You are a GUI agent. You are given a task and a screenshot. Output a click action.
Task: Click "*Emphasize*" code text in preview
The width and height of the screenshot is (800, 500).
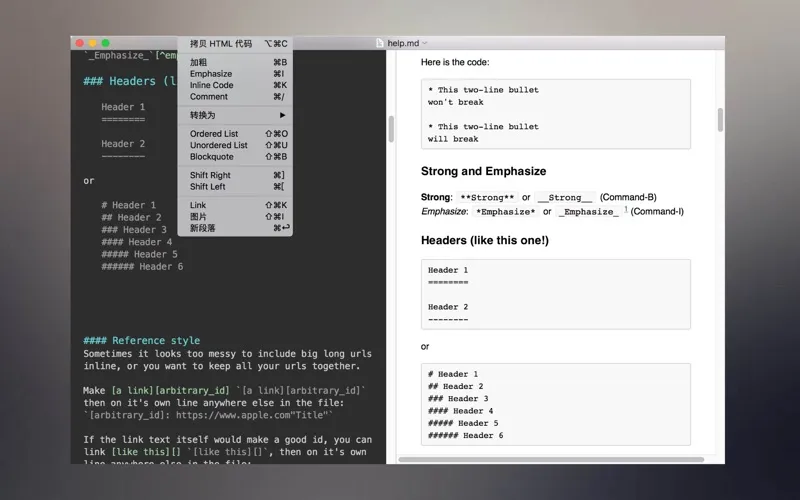[506, 212]
